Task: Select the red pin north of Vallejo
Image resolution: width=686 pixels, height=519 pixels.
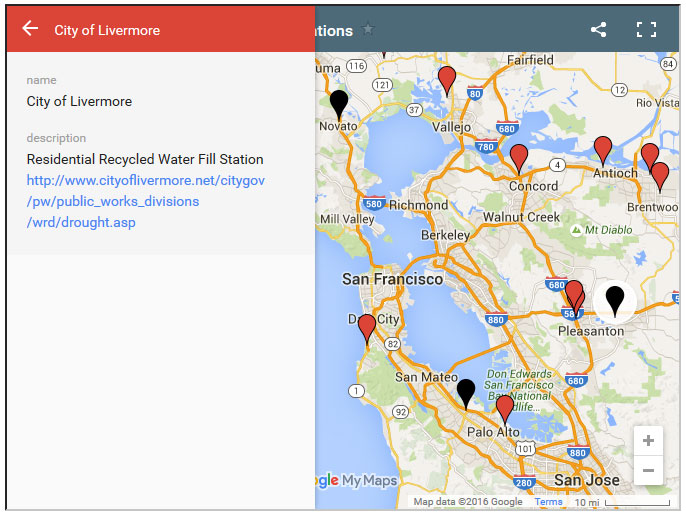Action: click(x=447, y=81)
